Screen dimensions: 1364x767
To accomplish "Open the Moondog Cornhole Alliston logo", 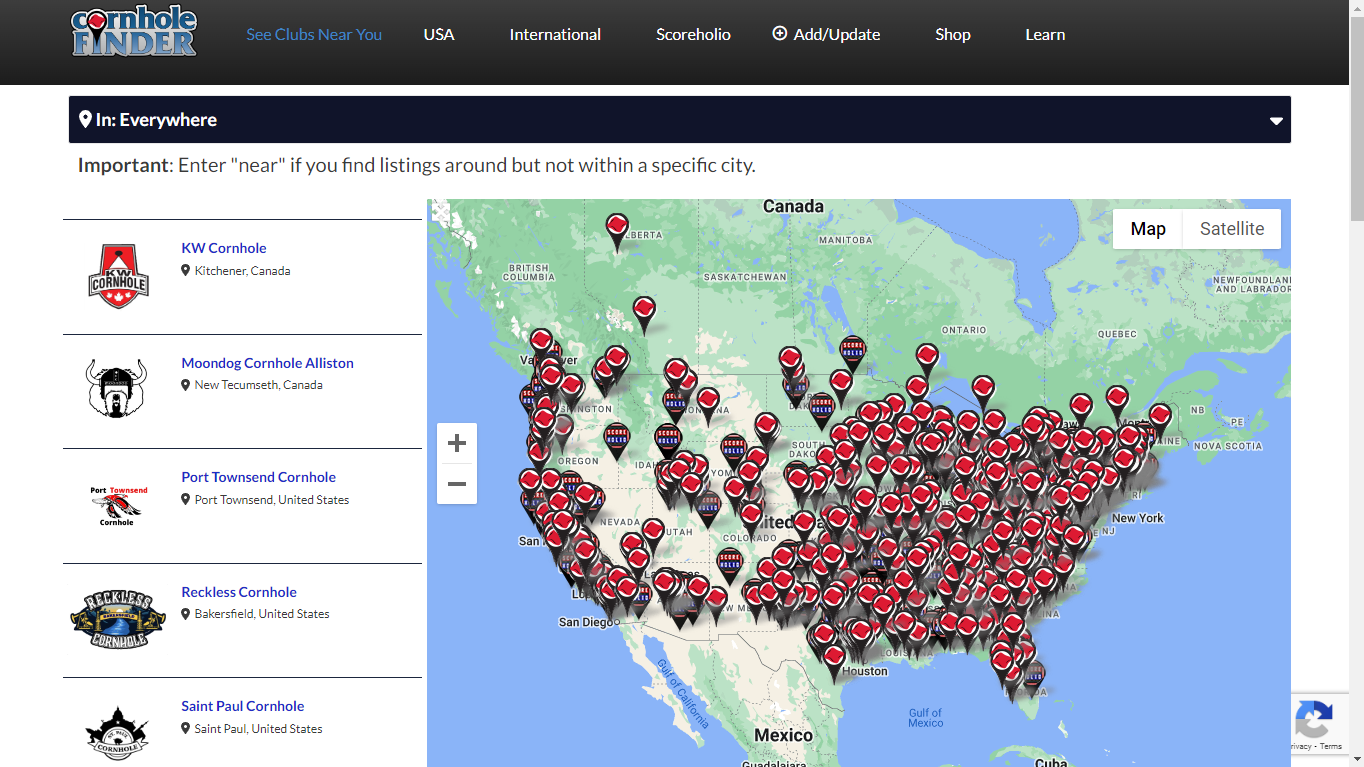I will coord(116,389).
